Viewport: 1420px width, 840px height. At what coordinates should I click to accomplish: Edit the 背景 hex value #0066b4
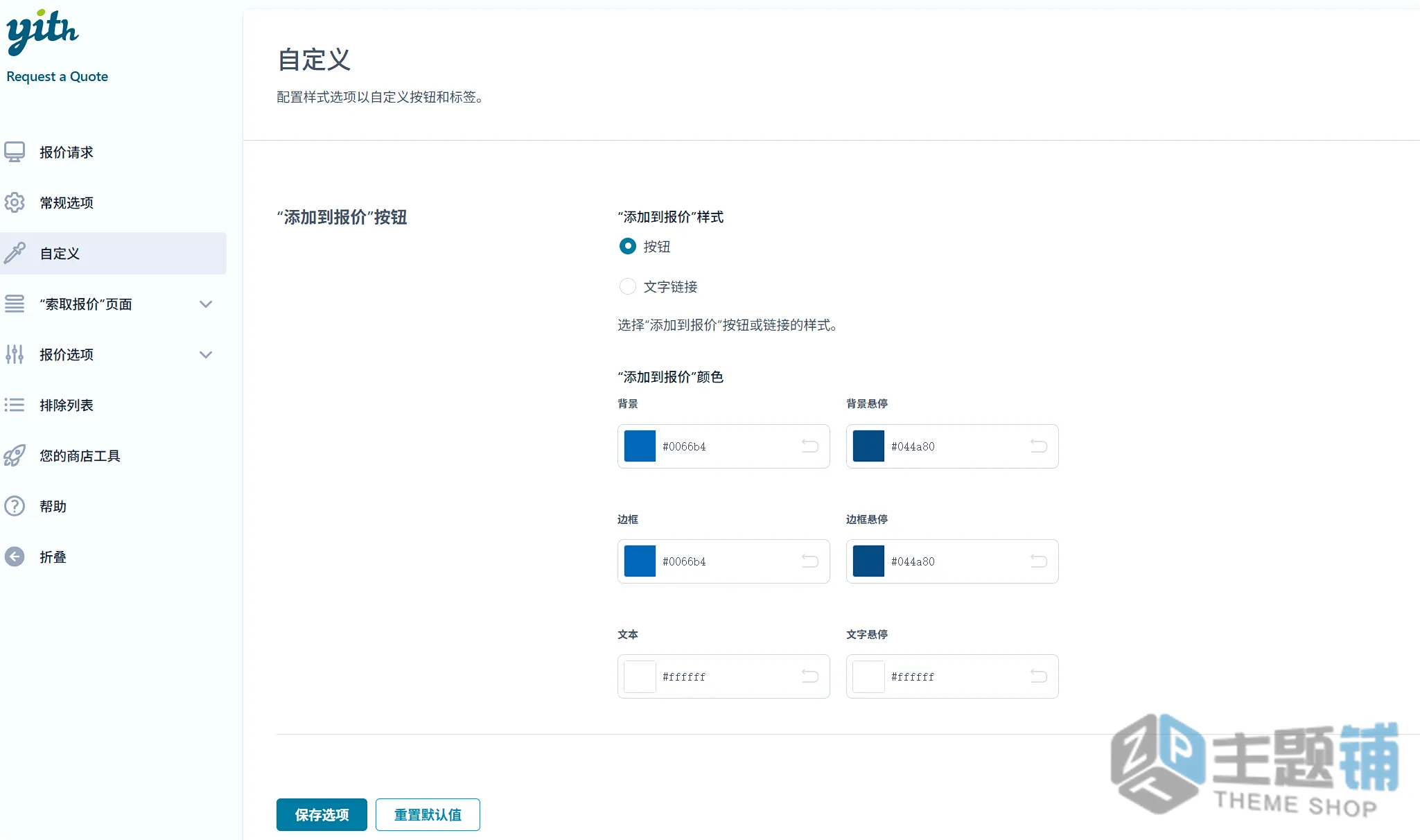point(684,446)
